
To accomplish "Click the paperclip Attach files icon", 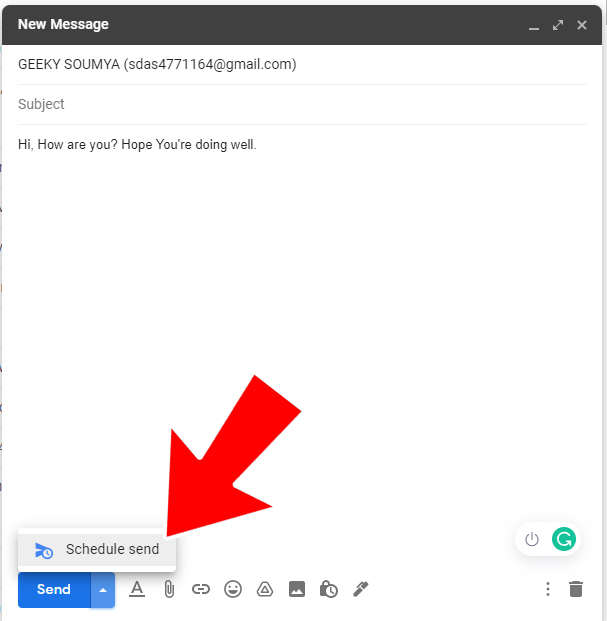I will (x=169, y=589).
